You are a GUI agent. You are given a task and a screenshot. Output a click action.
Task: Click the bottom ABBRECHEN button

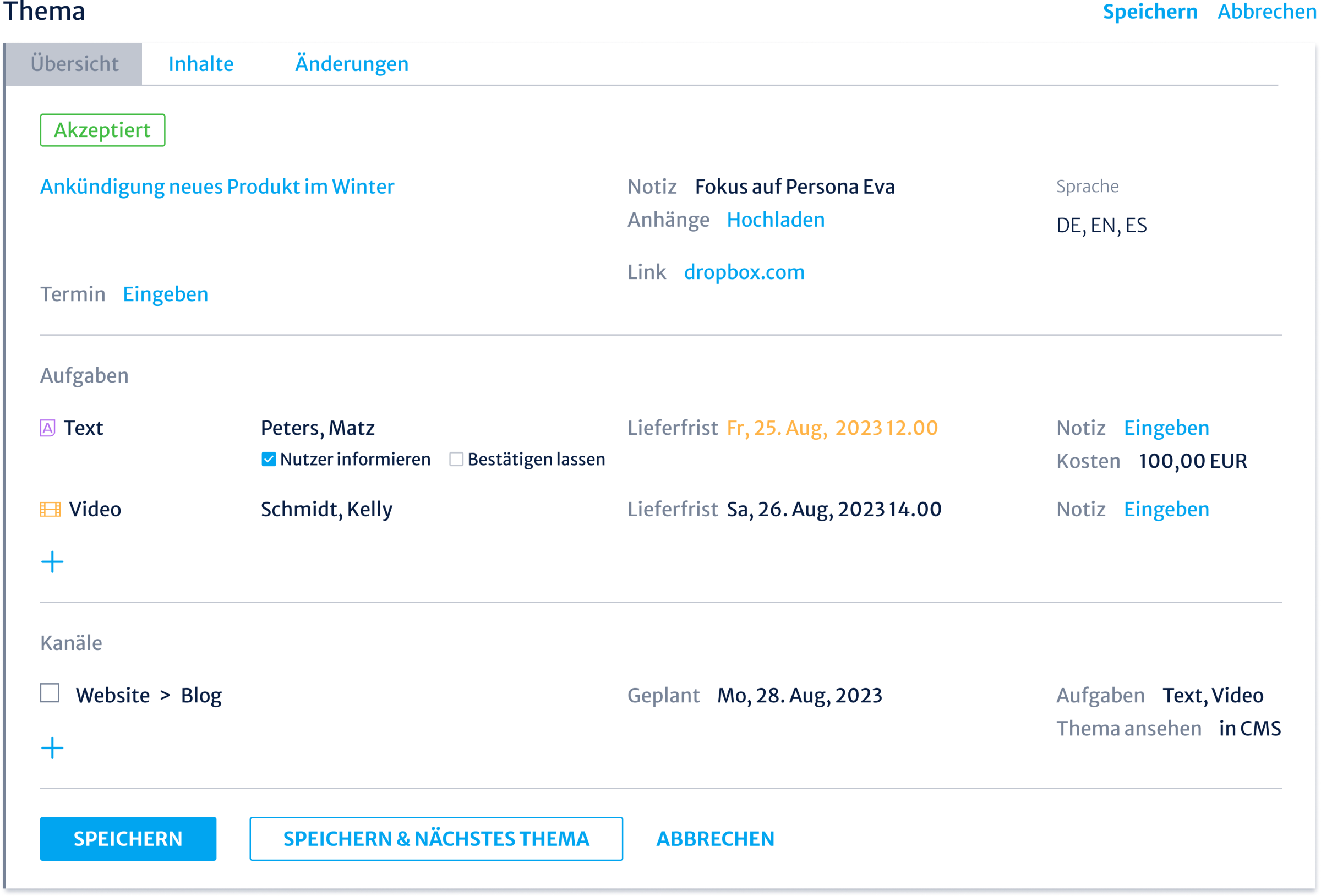coord(715,838)
